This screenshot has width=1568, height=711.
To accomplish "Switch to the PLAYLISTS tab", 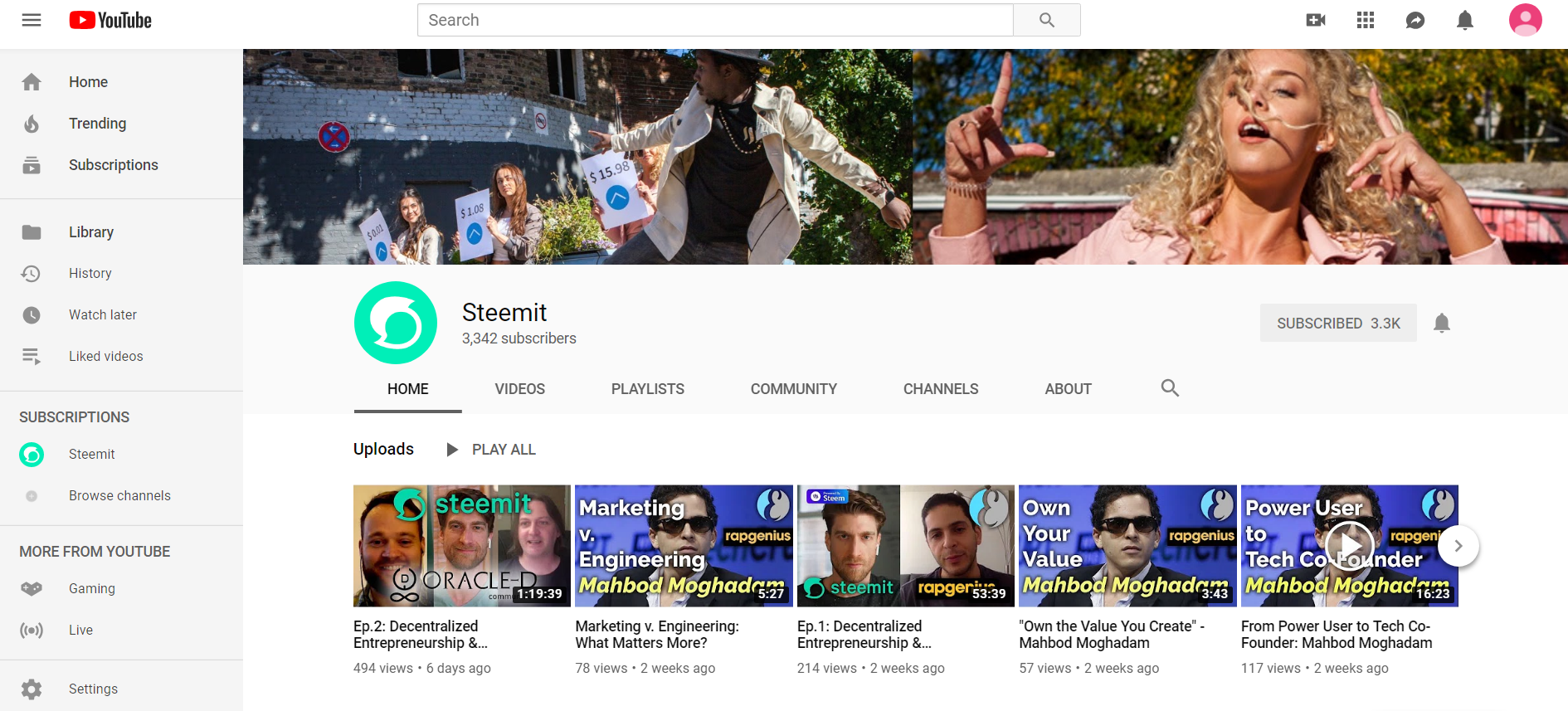I will coord(648,389).
